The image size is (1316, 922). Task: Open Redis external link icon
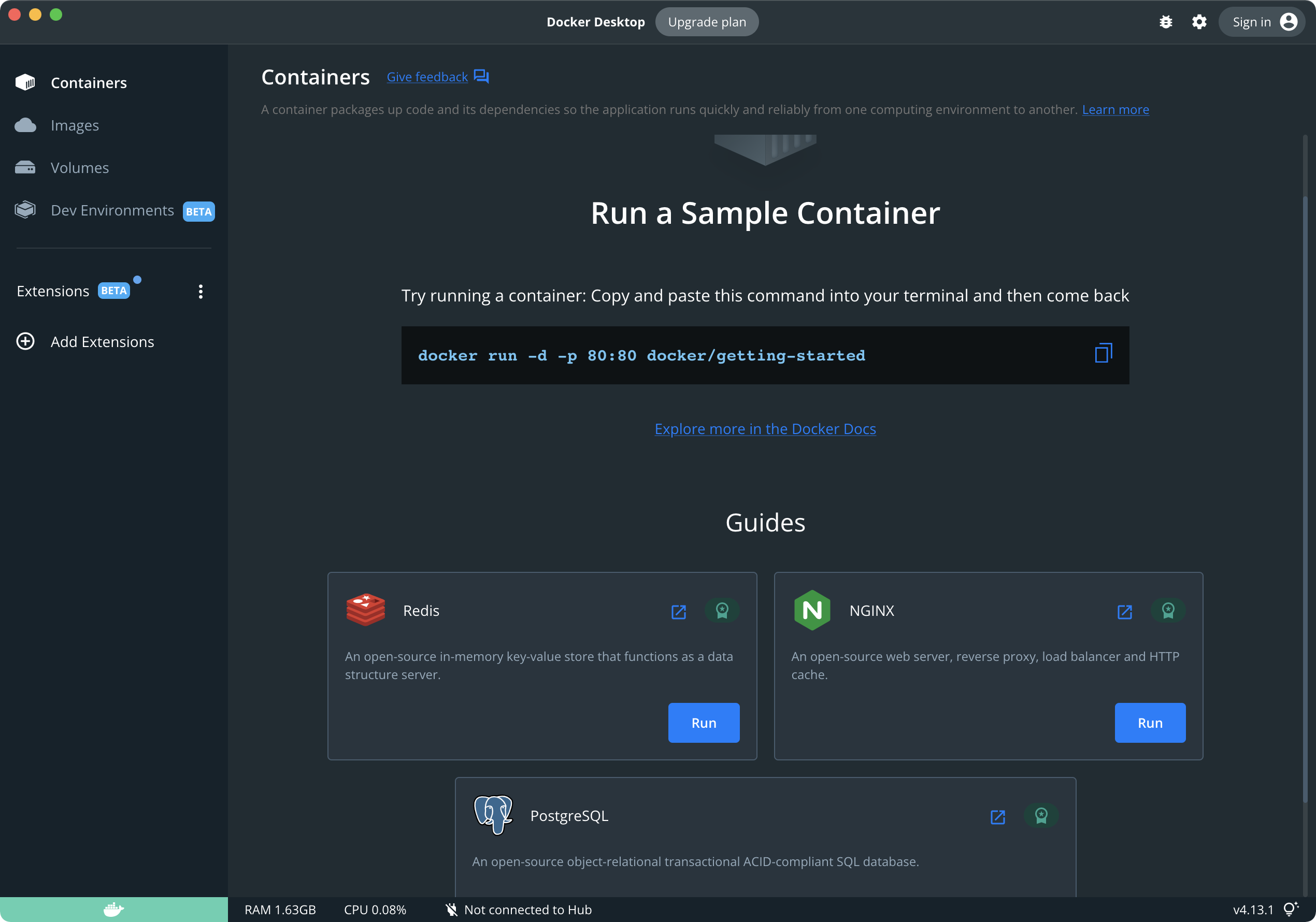679,611
